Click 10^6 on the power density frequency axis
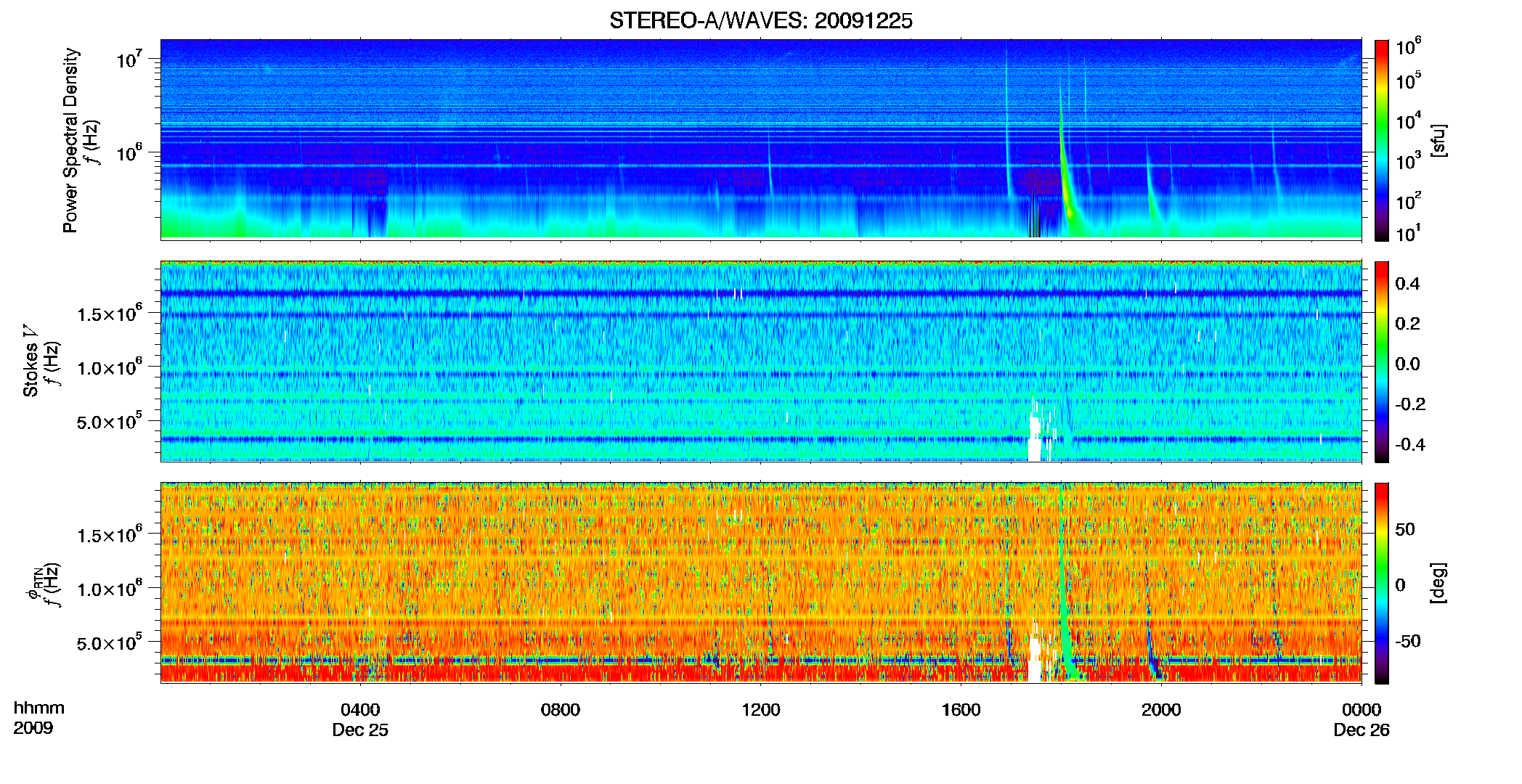The image size is (1522, 784). (x=129, y=152)
